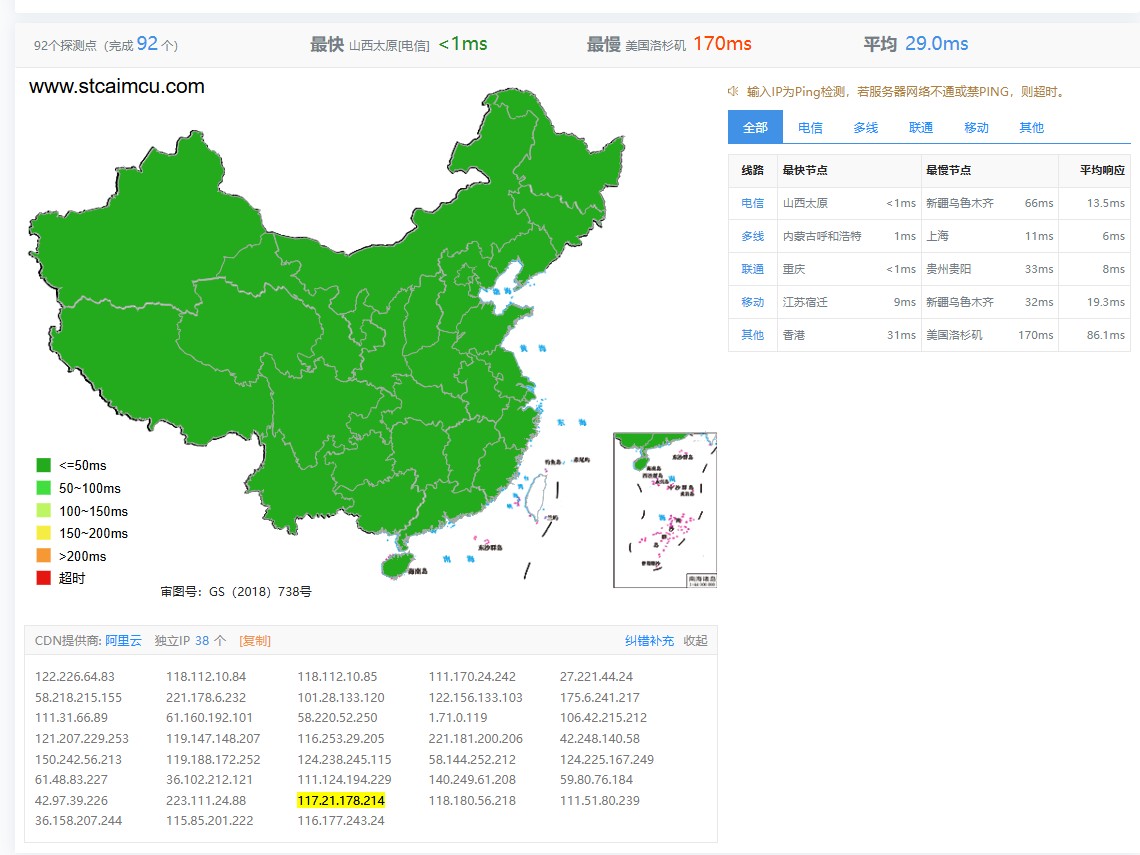The image size is (1140, 855).
Task: Click the www.stcaimcu.com map title
Action: coord(117,87)
